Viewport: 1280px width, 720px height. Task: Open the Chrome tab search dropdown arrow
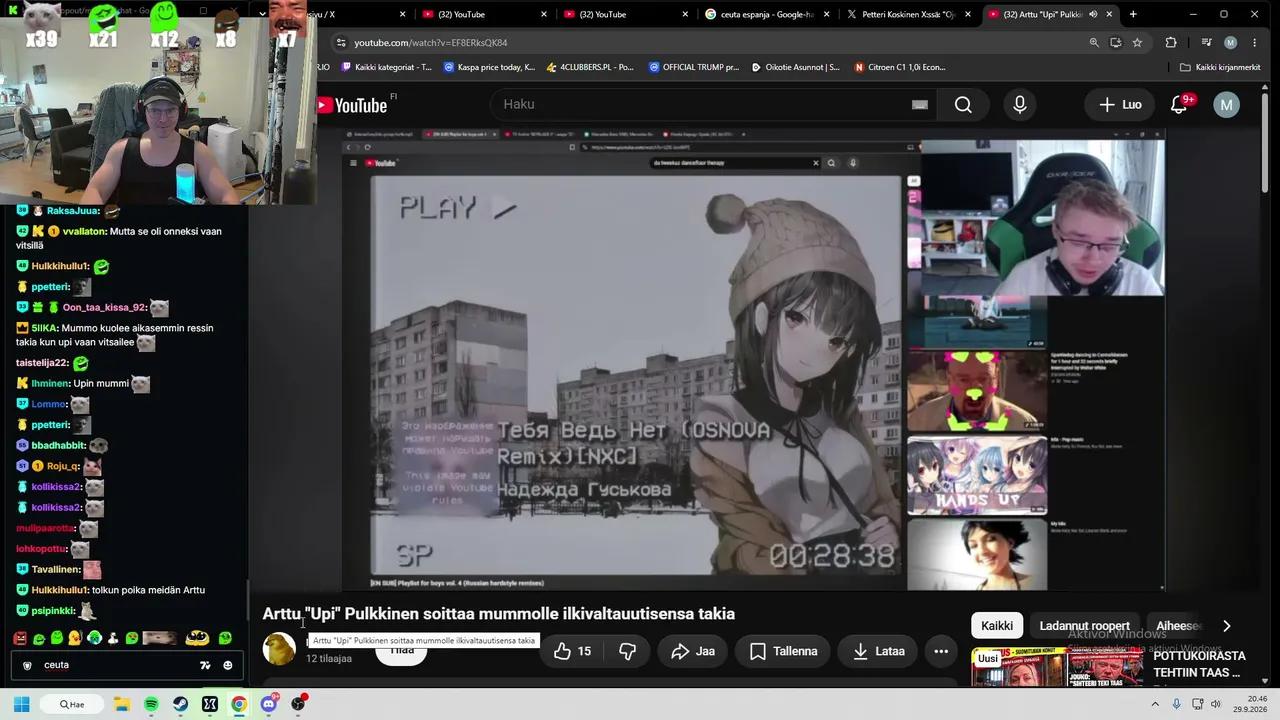[x=263, y=14]
